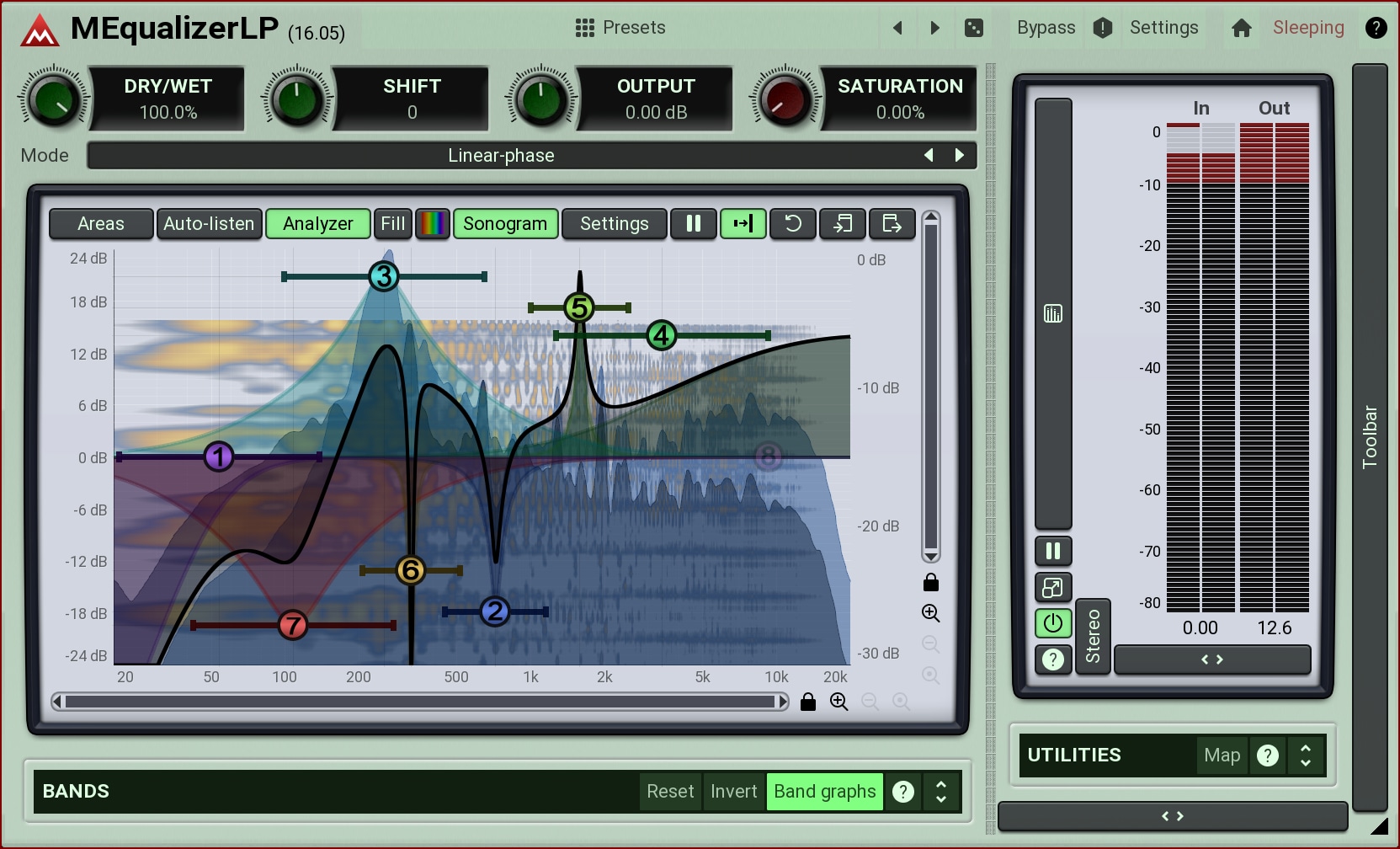This screenshot has width=1400, height=849.
Task: Expand the Utilities panel arrows
Action: coord(1306,756)
